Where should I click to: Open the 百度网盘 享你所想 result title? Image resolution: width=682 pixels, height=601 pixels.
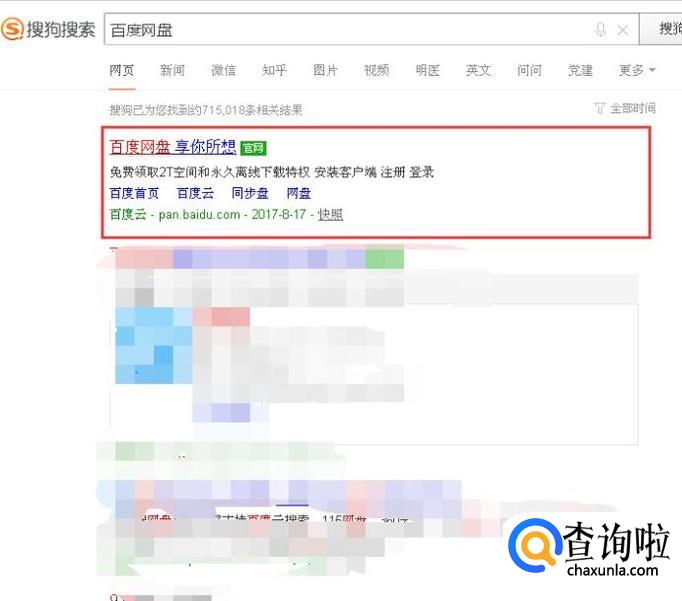coord(173,147)
